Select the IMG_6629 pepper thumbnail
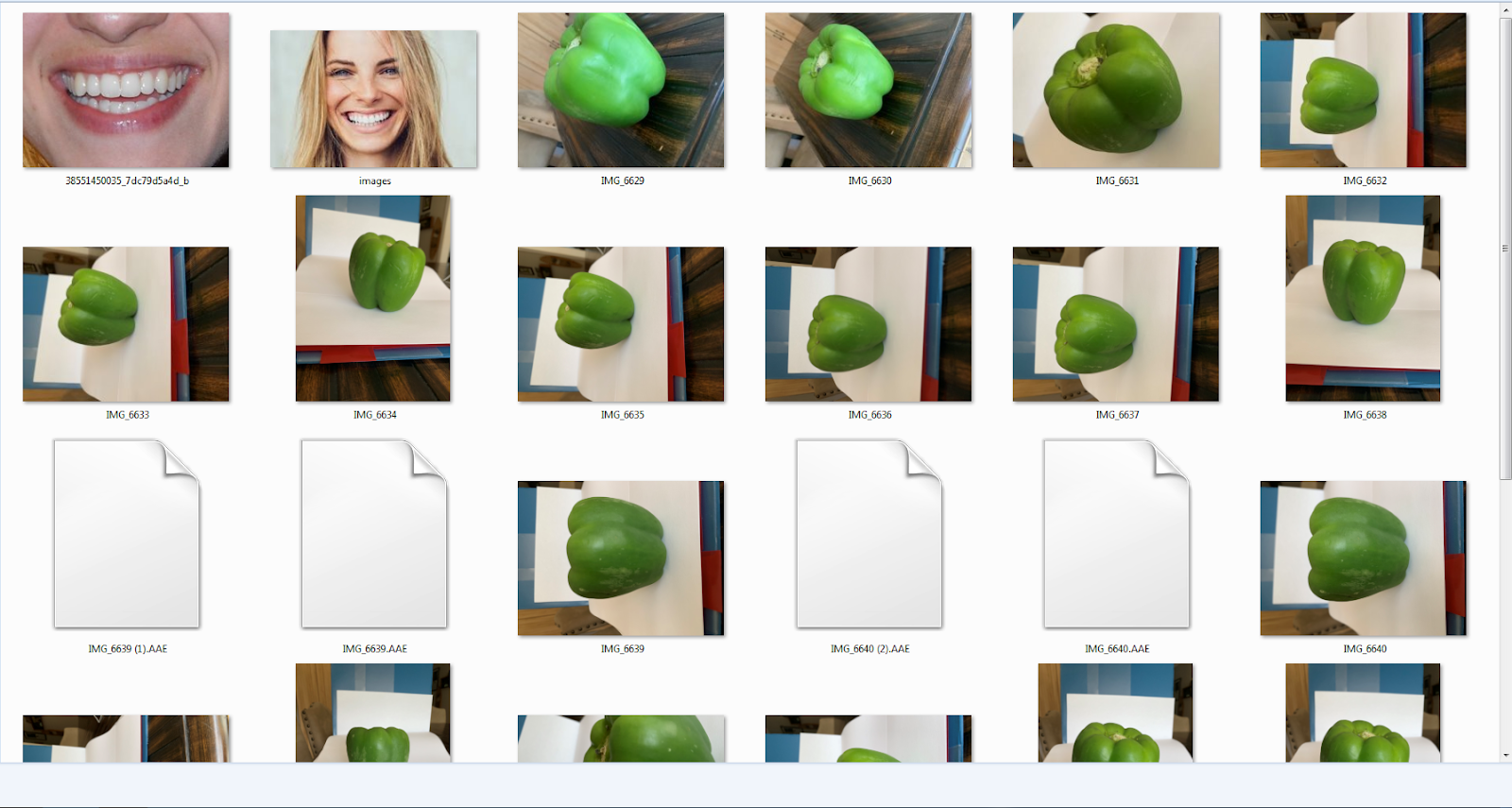 tap(621, 90)
